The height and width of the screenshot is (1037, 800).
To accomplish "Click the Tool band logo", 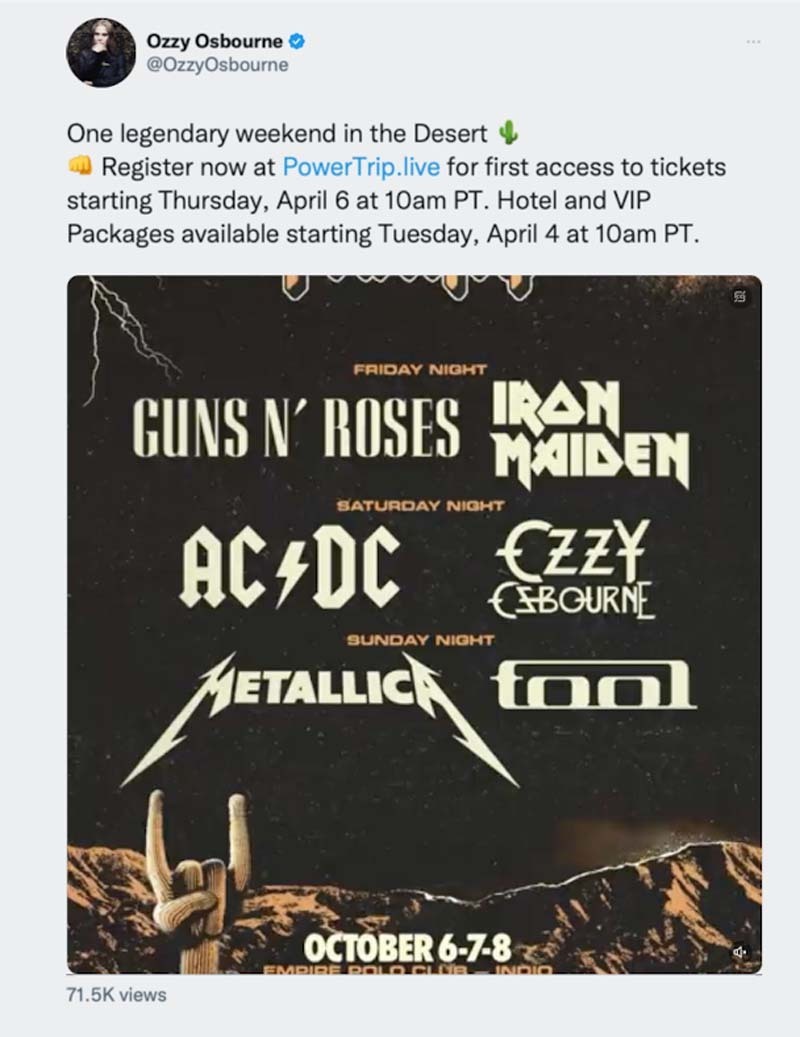I will (594, 687).
